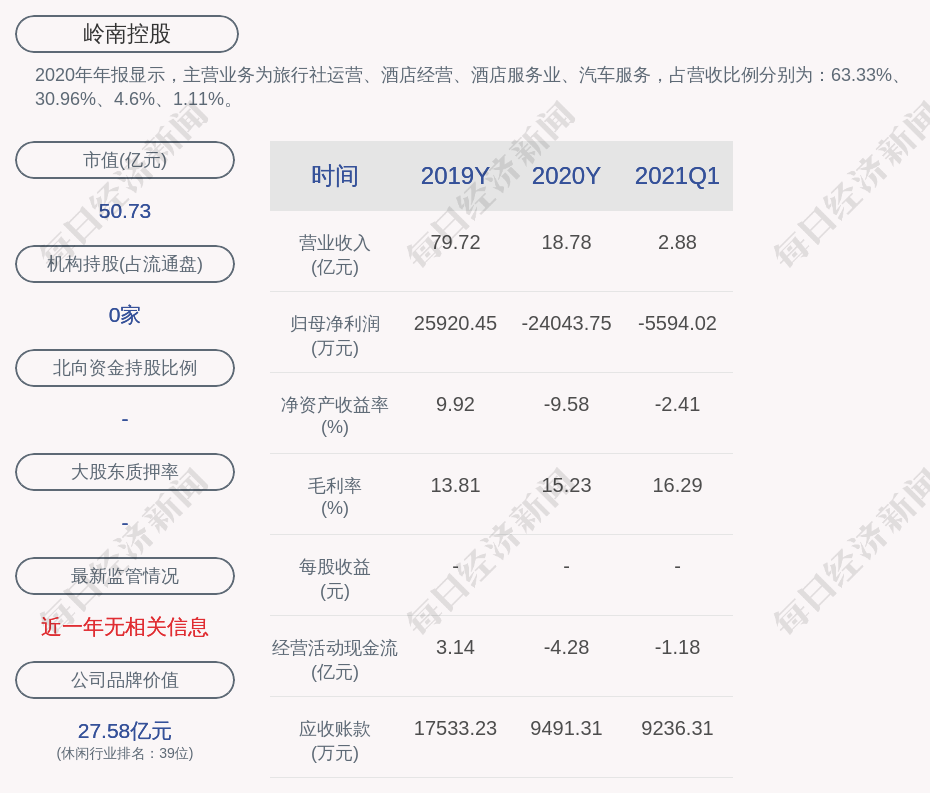This screenshot has width=930, height=793.
Task: Click the 营业收入 row label
Action: click(x=334, y=254)
